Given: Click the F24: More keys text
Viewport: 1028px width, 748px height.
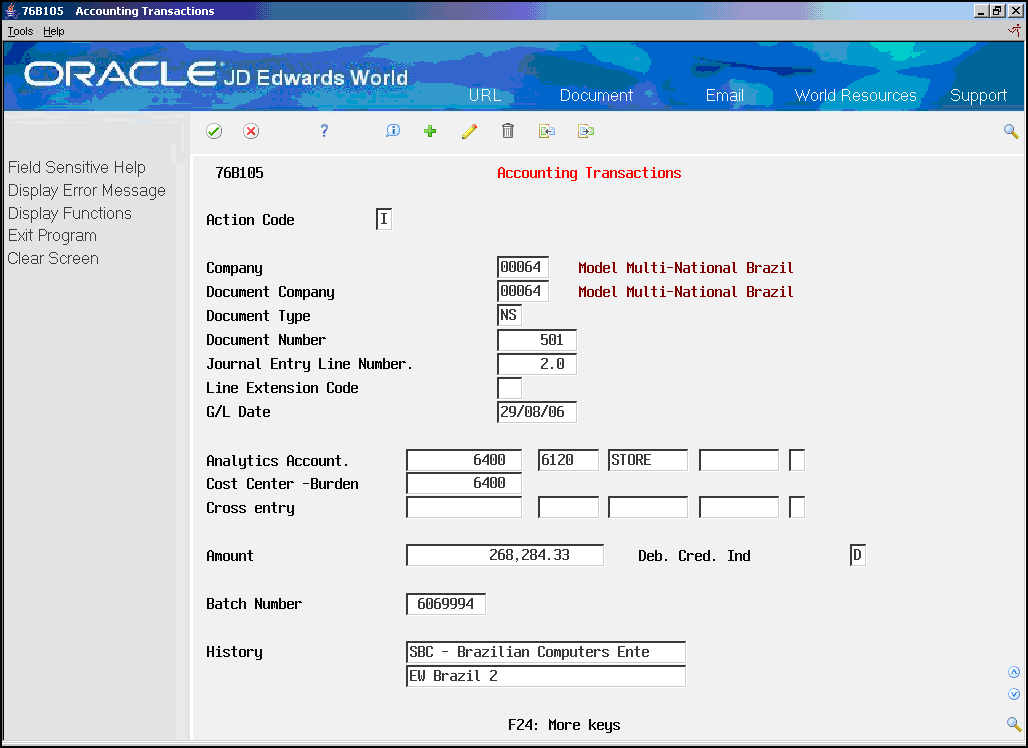Looking at the screenshot, I should pos(564,725).
